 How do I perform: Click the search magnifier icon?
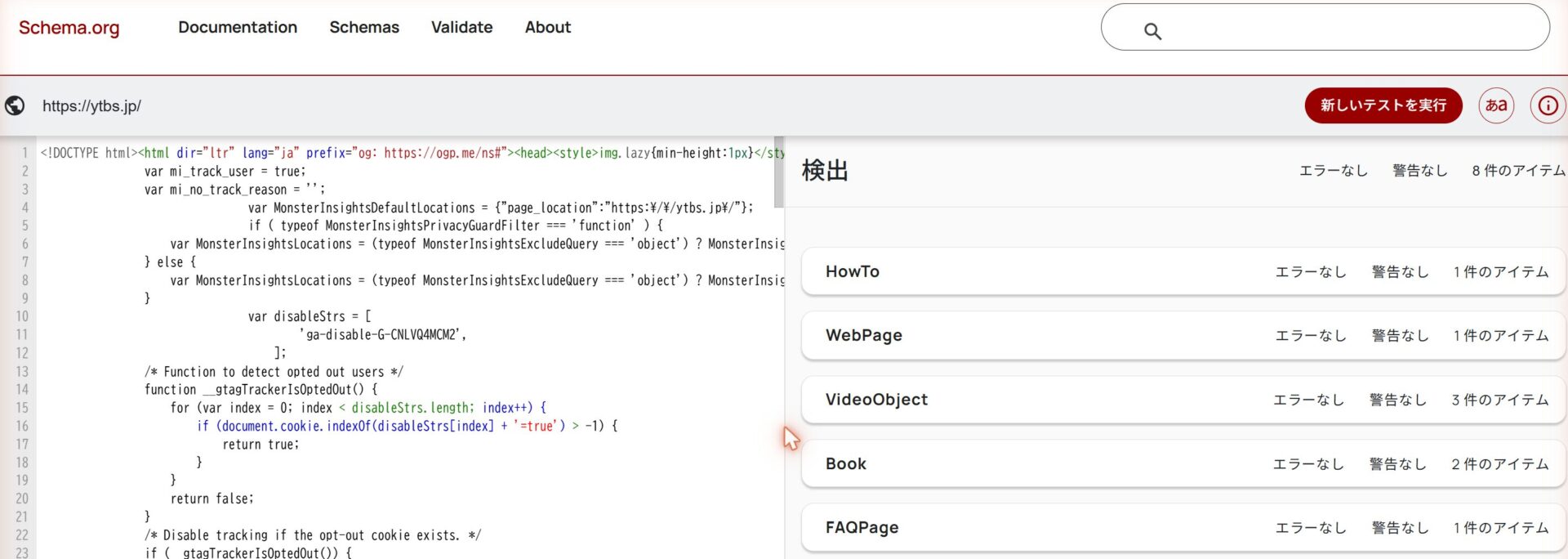pos(1152,31)
